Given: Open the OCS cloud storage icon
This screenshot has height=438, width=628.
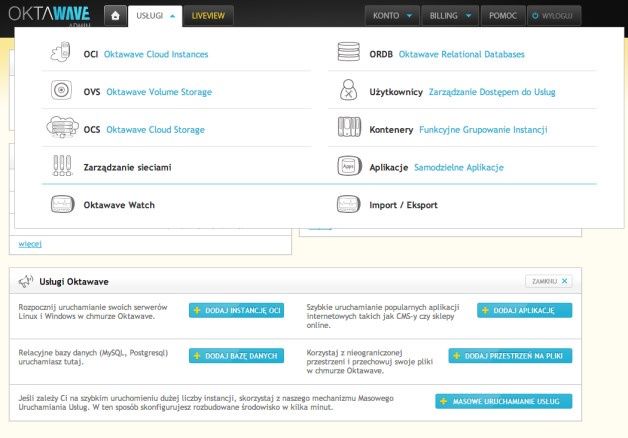Looking at the screenshot, I should (62, 127).
